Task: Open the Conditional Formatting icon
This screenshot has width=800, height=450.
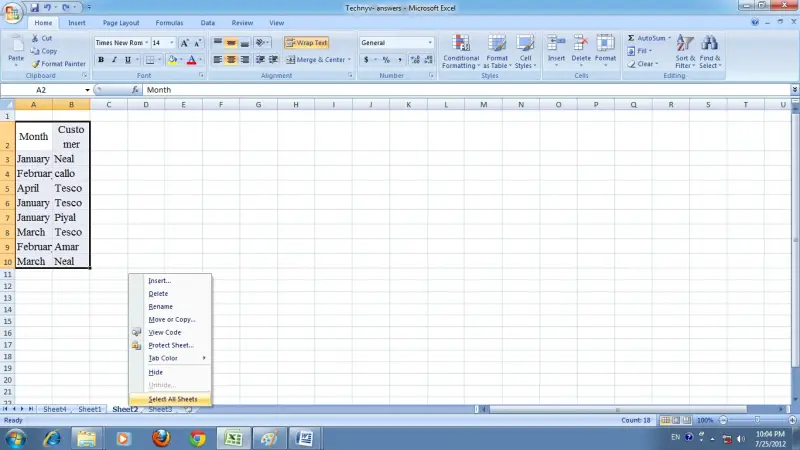Action: point(461,44)
